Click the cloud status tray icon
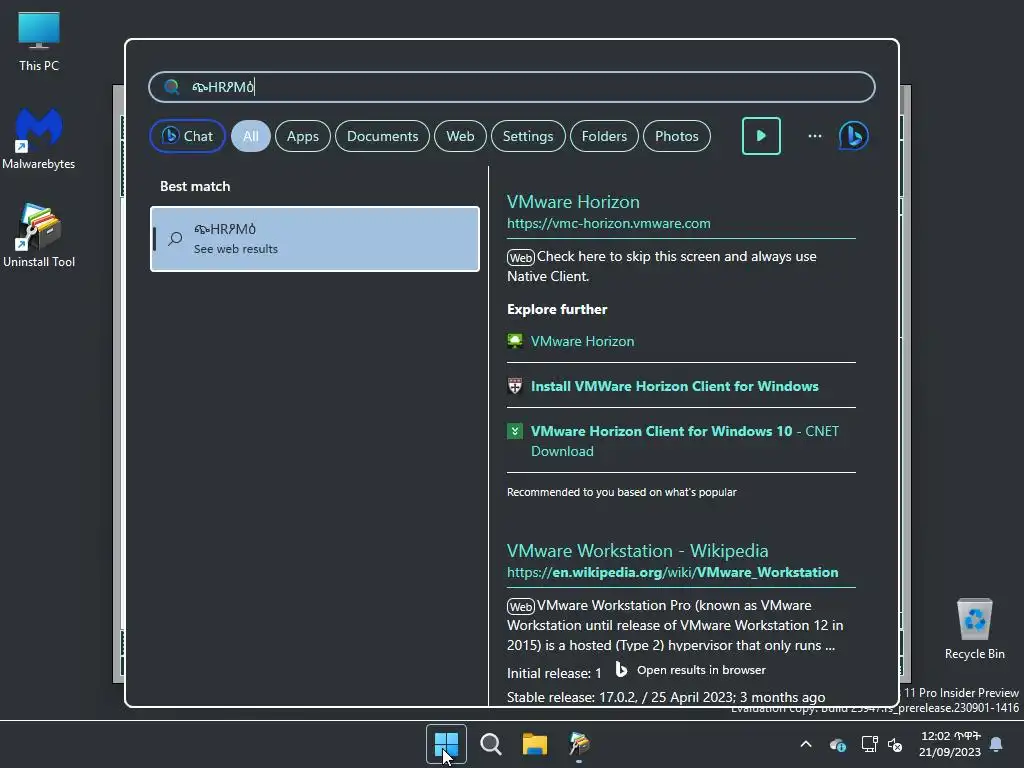The height and width of the screenshot is (768, 1024). point(838,744)
